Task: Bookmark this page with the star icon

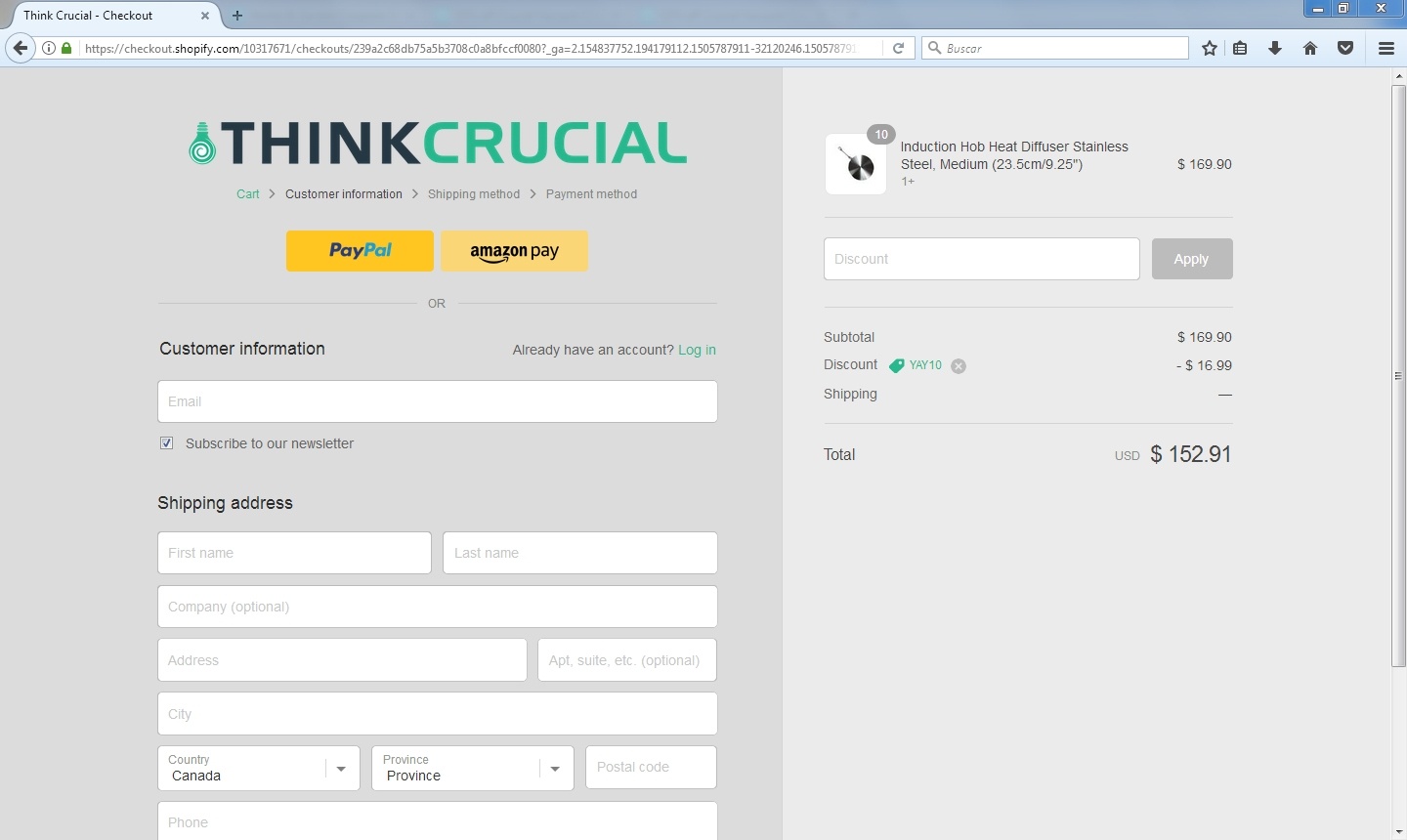Action: [1210, 48]
